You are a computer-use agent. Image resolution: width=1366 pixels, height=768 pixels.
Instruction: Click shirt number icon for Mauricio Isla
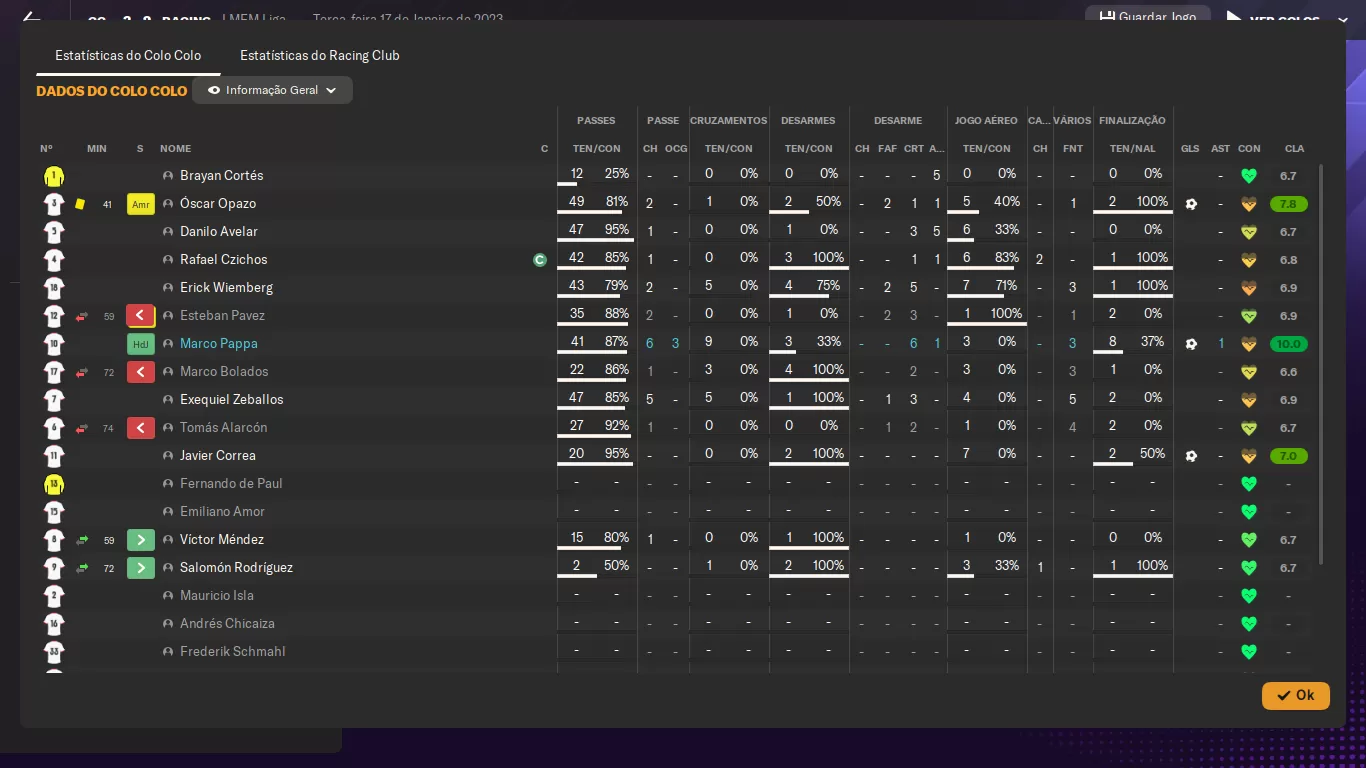pyautogui.click(x=54, y=596)
